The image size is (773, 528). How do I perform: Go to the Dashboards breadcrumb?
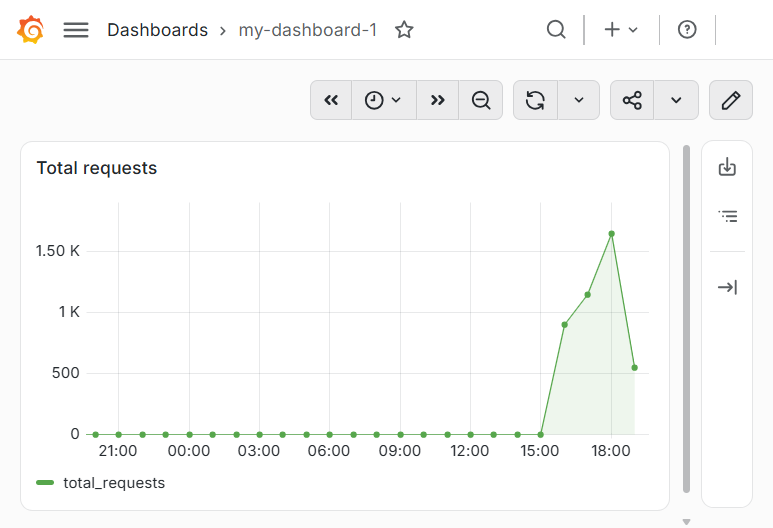[x=157, y=30]
